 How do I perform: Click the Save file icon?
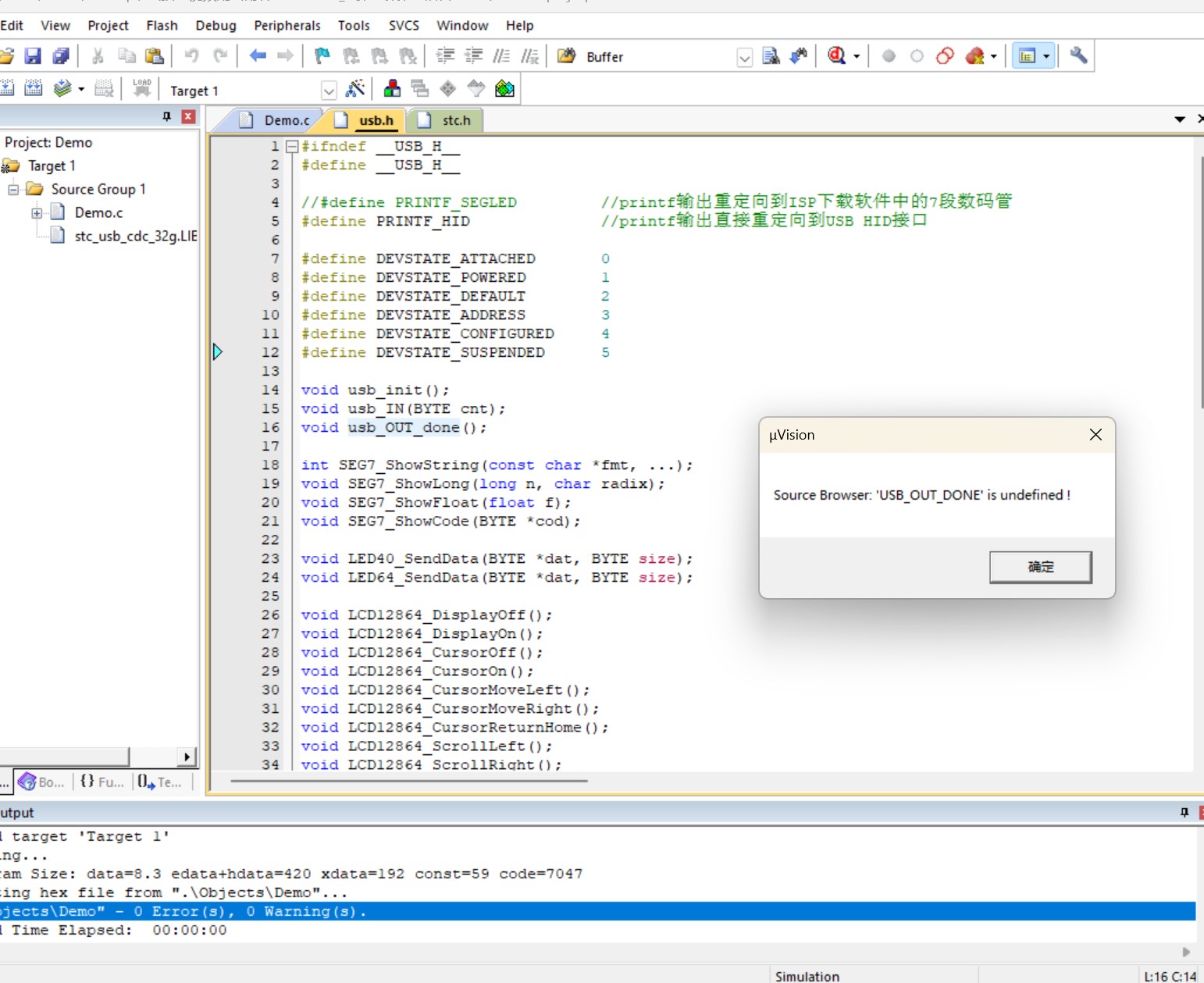tap(33, 56)
